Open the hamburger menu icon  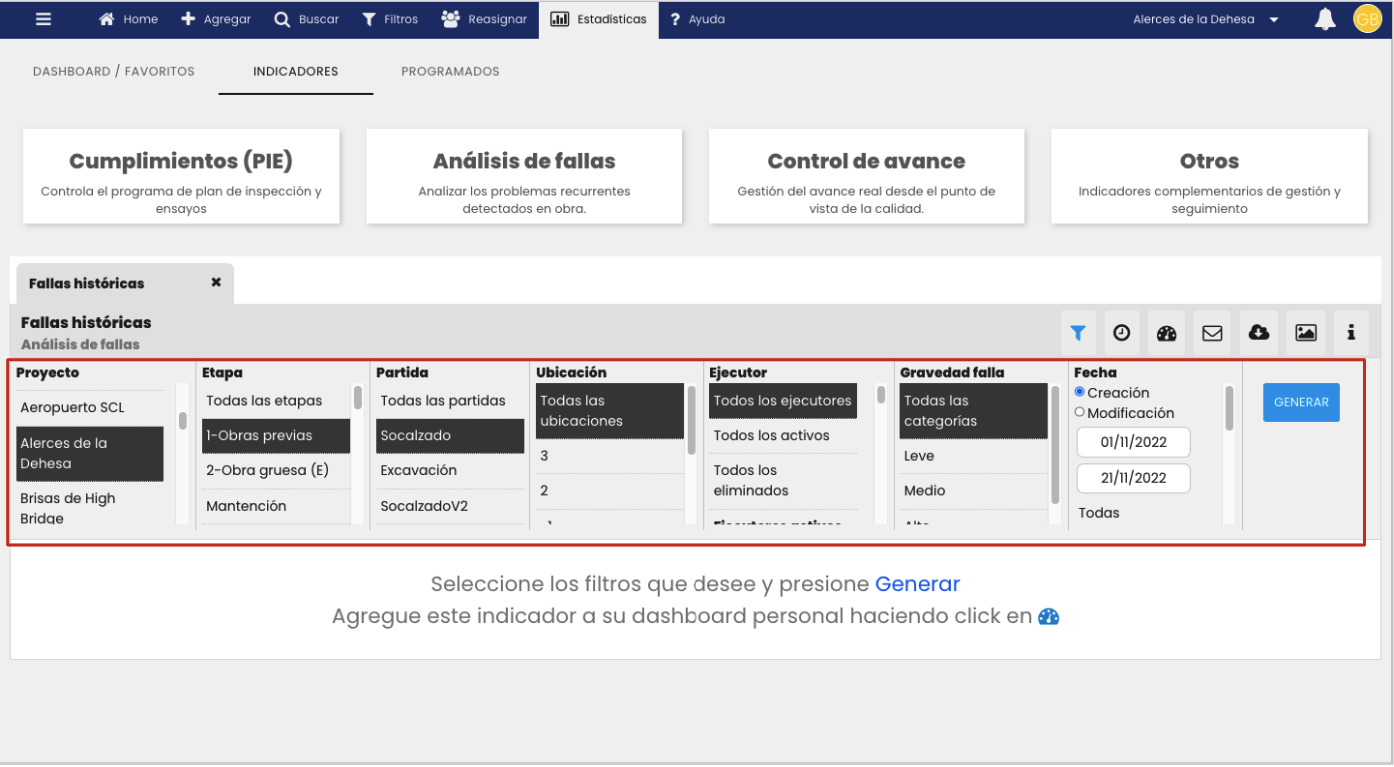pyautogui.click(x=43, y=19)
